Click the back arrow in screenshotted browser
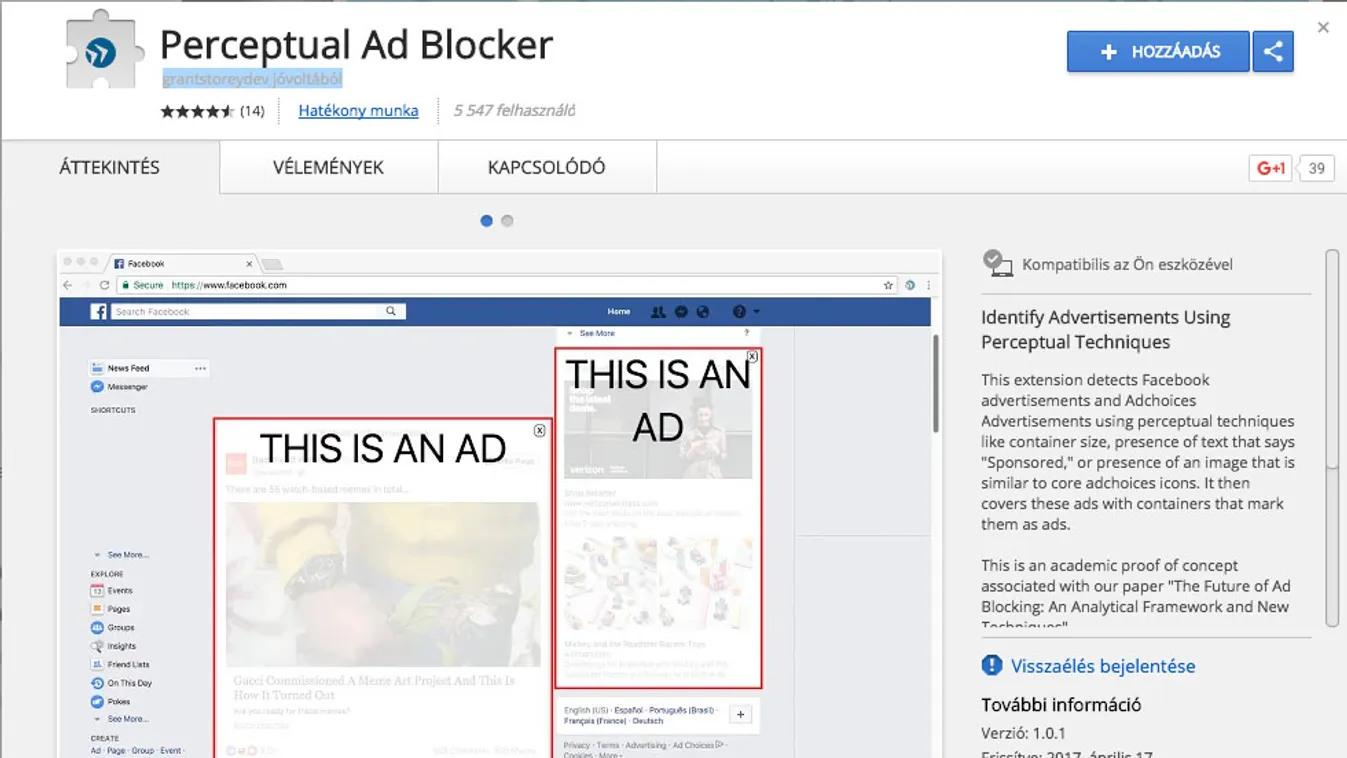 click(68, 285)
